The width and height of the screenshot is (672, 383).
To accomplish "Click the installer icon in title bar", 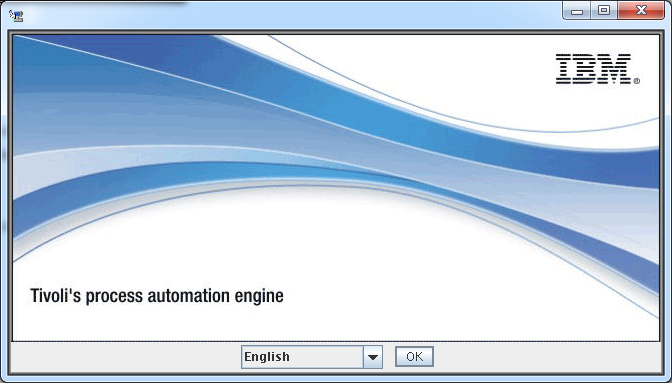I will (x=16, y=16).
